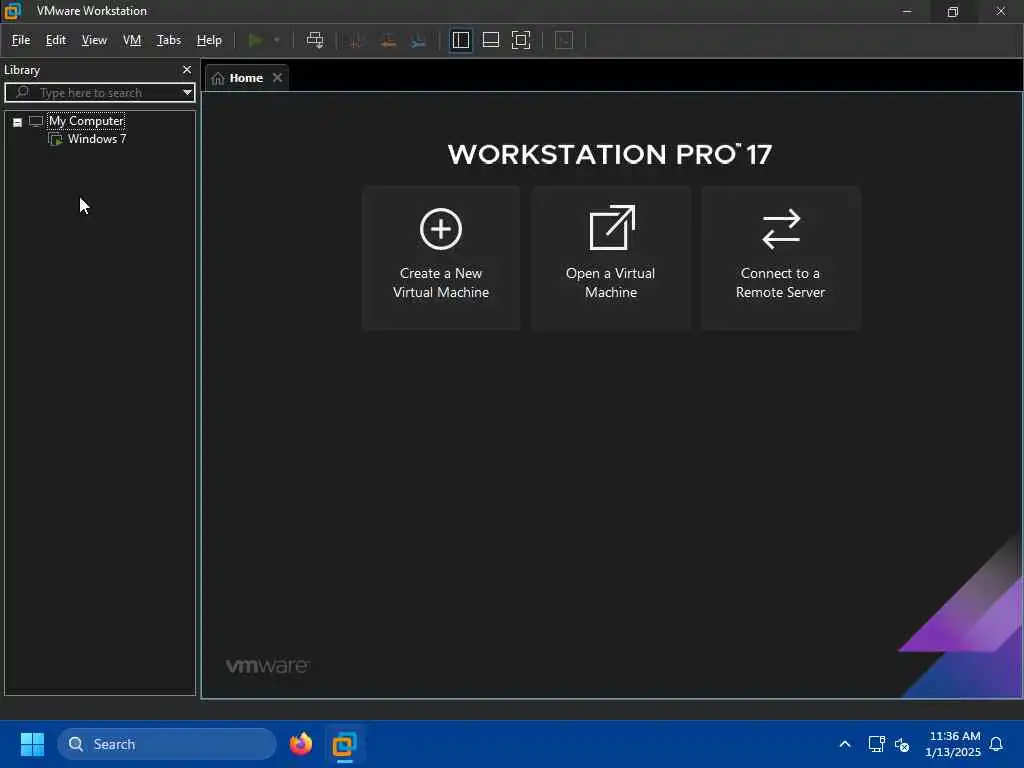Open the power options dropdown arrow
This screenshot has height=768, width=1024.
tap(277, 40)
